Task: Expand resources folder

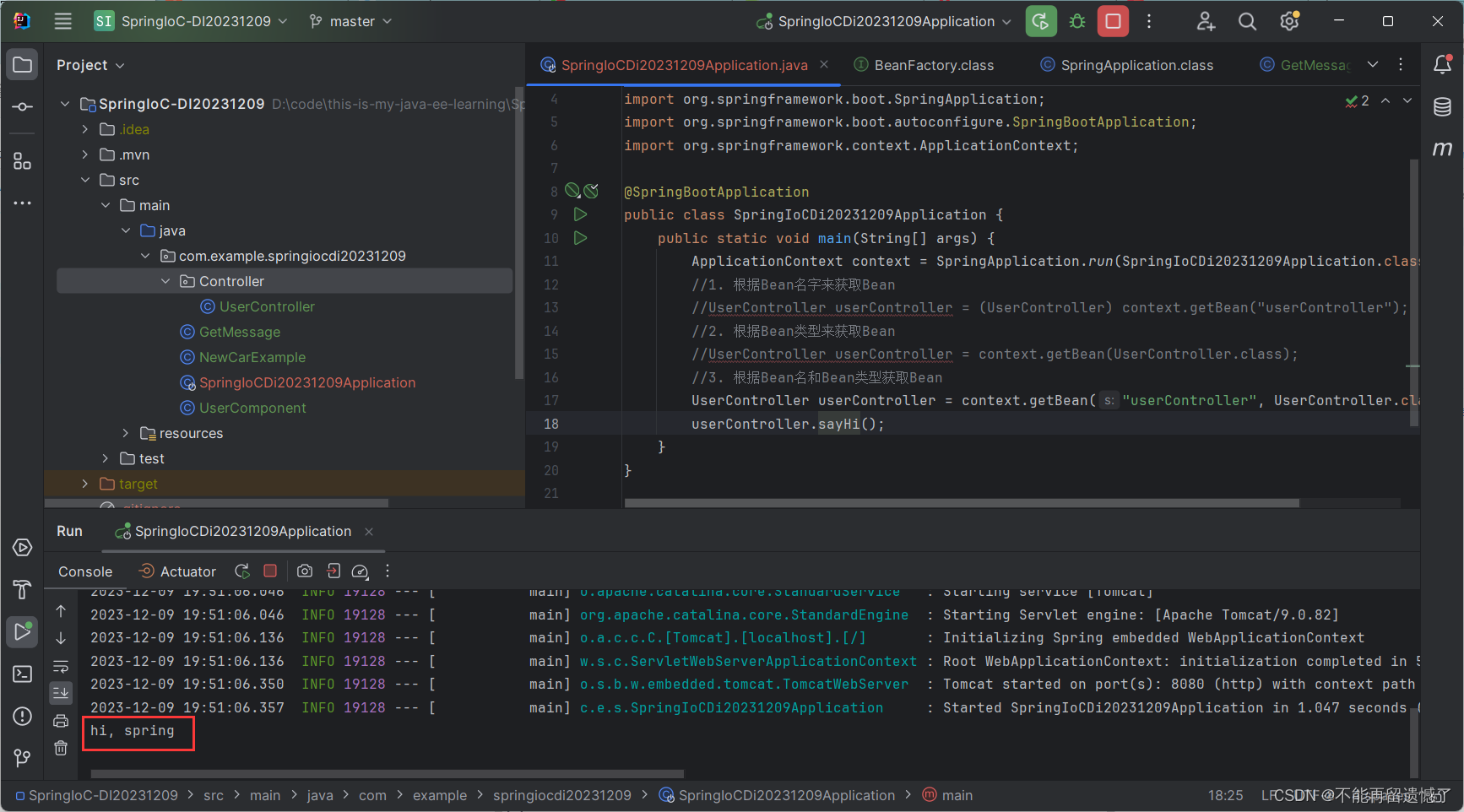Action: tap(125, 433)
